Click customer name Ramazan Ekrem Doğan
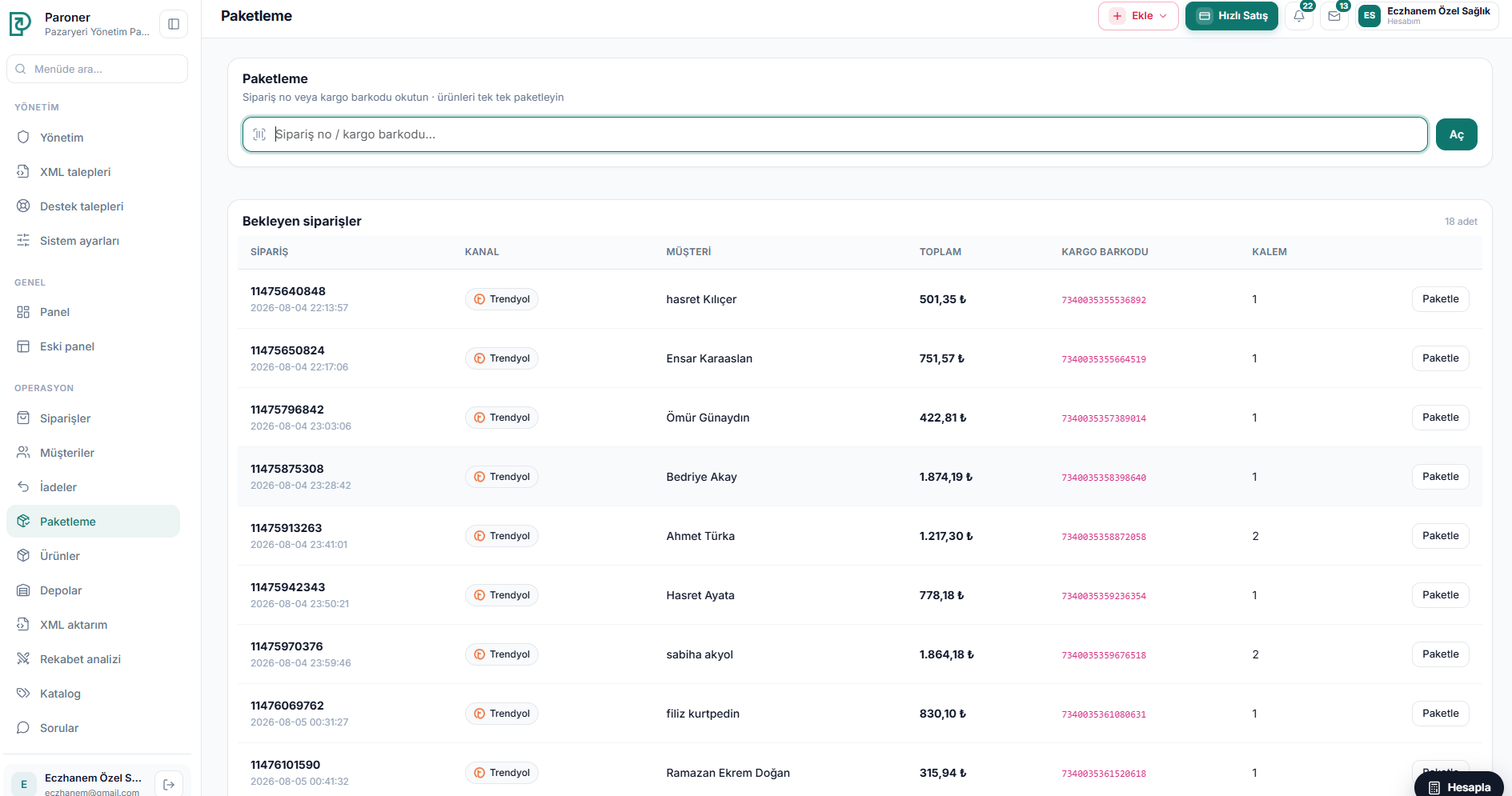 tap(728, 773)
